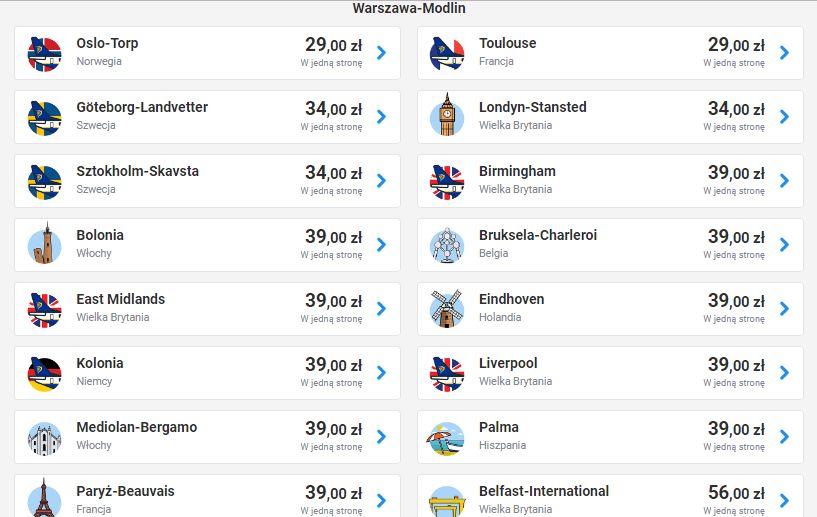Click the windmill icon for Eindhoven
The image size is (817, 517).
coord(447,309)
